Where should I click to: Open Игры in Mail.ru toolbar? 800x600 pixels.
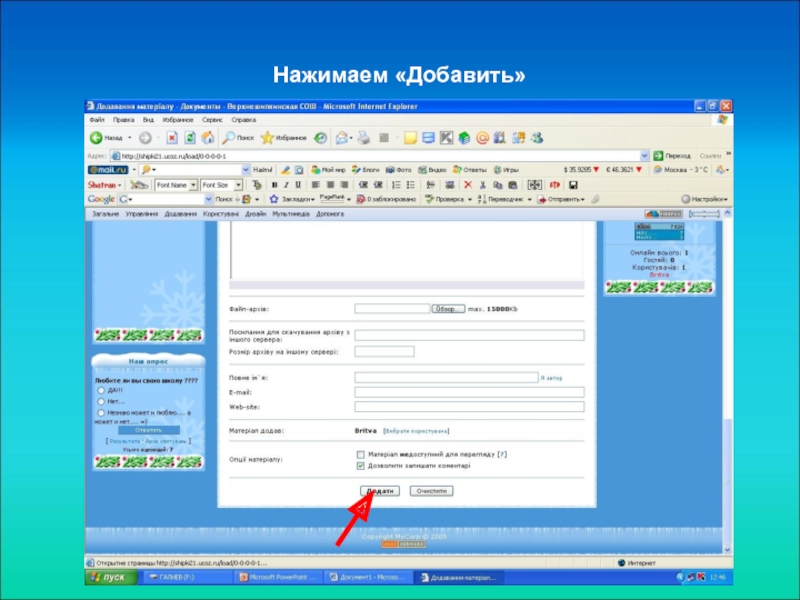[x=506, y=170]
